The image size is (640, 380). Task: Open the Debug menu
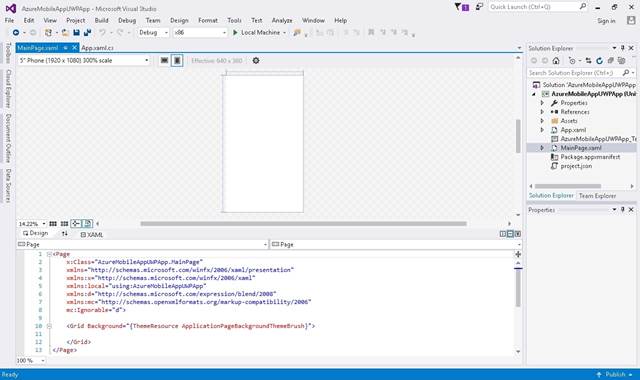[x=127, y=20]
